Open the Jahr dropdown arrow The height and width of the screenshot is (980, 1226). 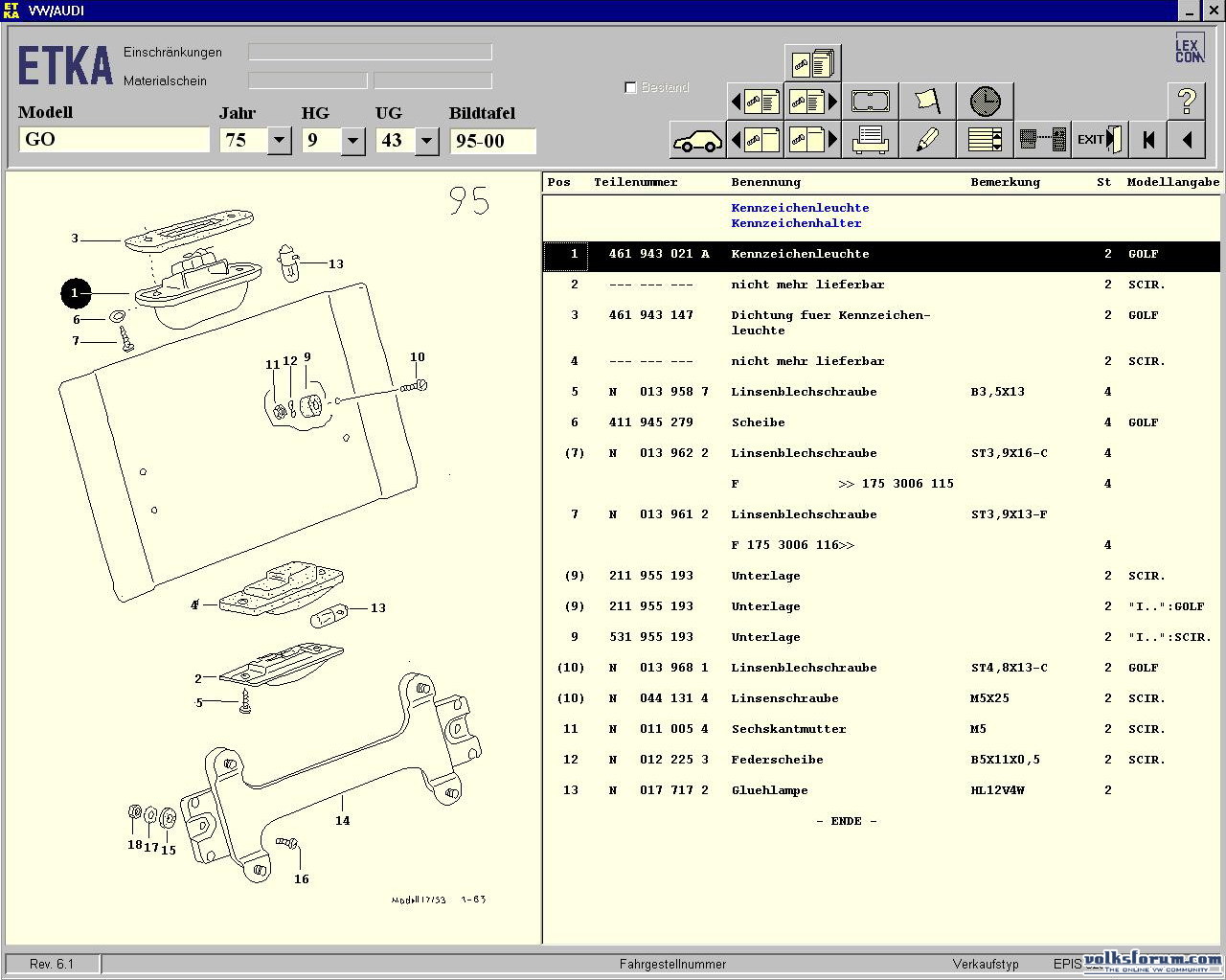(x=280, y=141)
